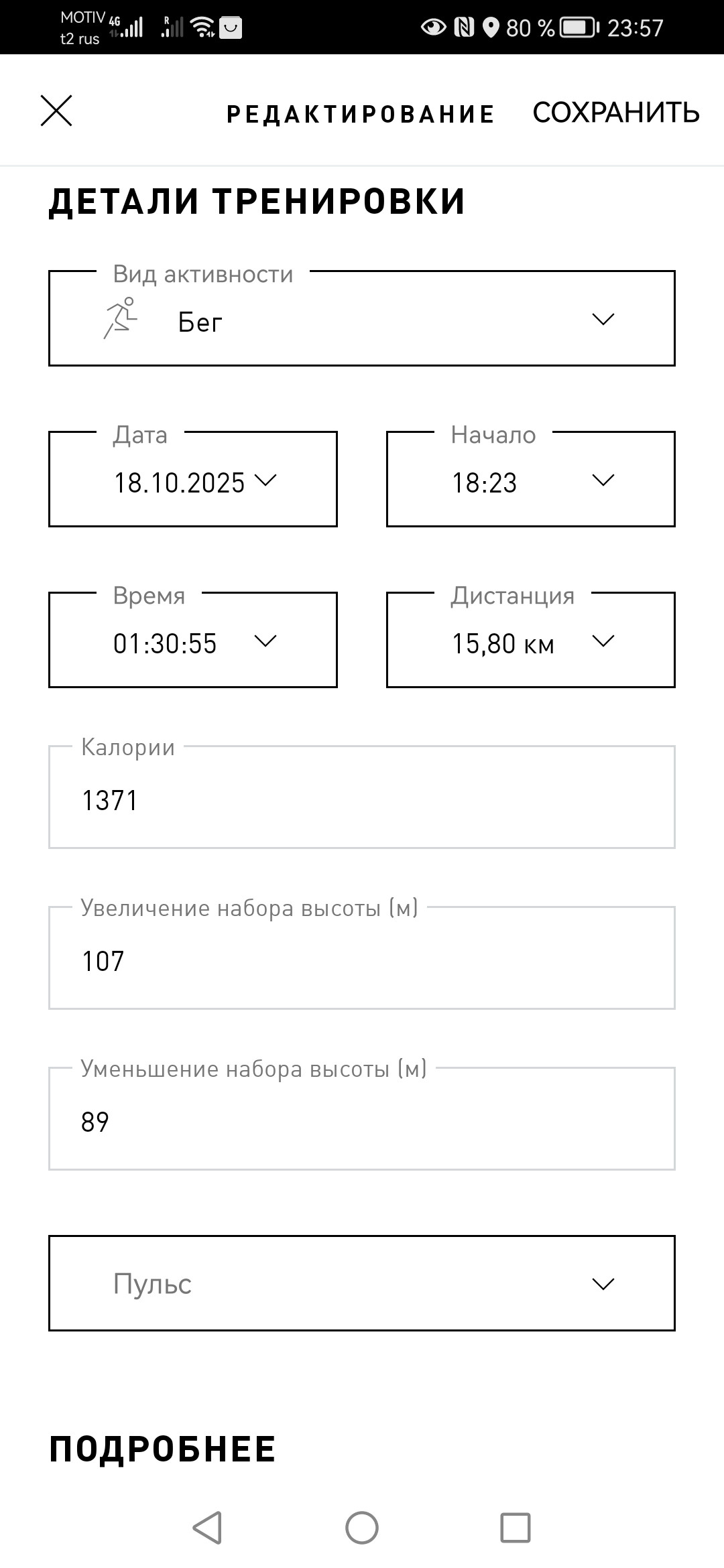Close the editing screen with X icon

coord(56,111)
